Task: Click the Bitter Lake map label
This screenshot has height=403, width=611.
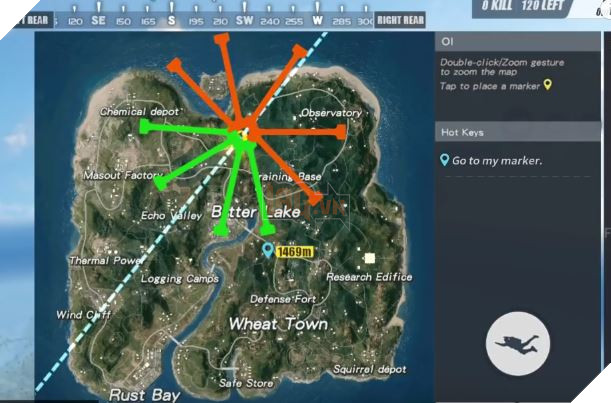Action: 256,212
